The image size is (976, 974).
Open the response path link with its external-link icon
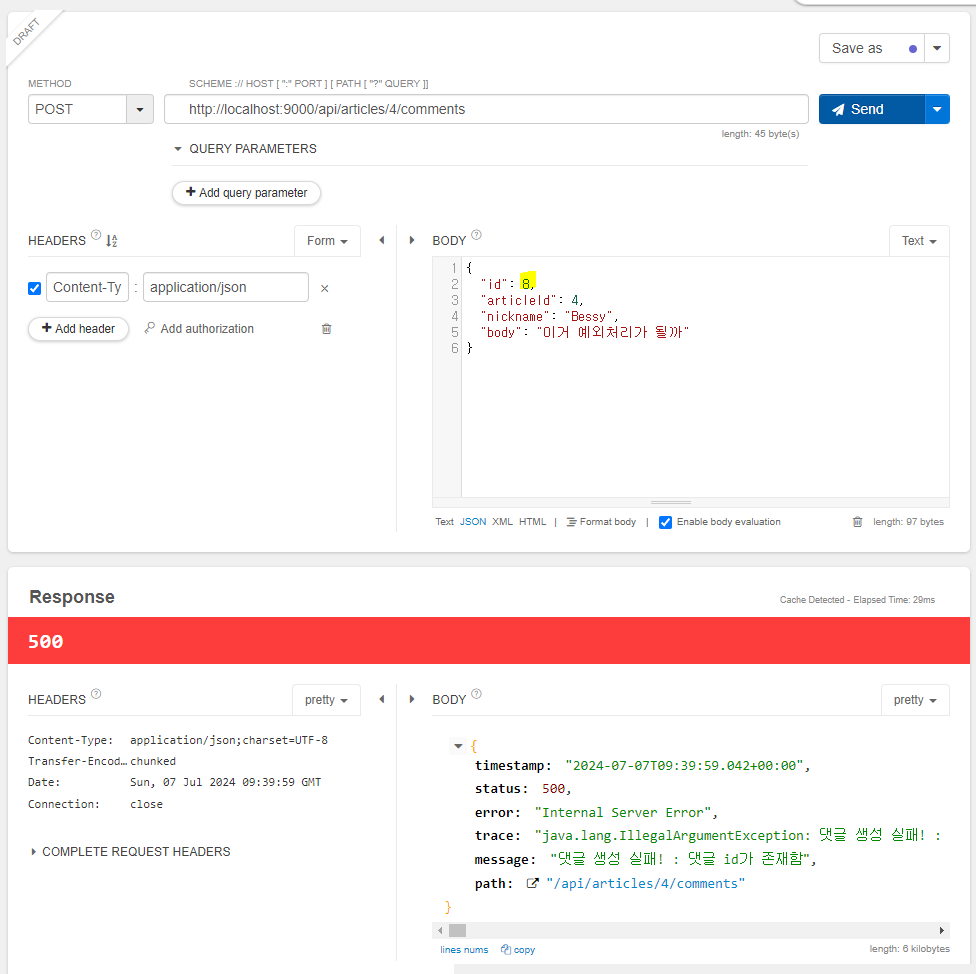click(532, 883)
